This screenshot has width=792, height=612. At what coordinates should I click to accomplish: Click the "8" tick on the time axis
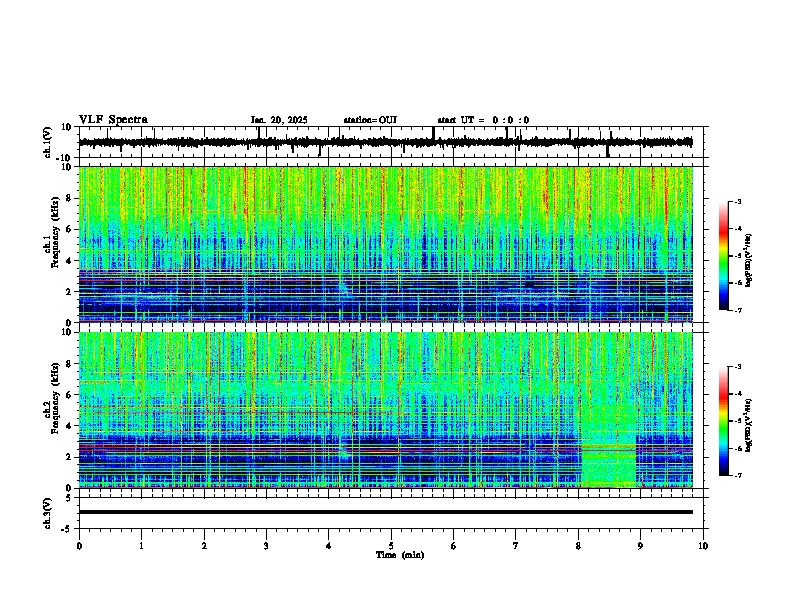coord(578,546)
